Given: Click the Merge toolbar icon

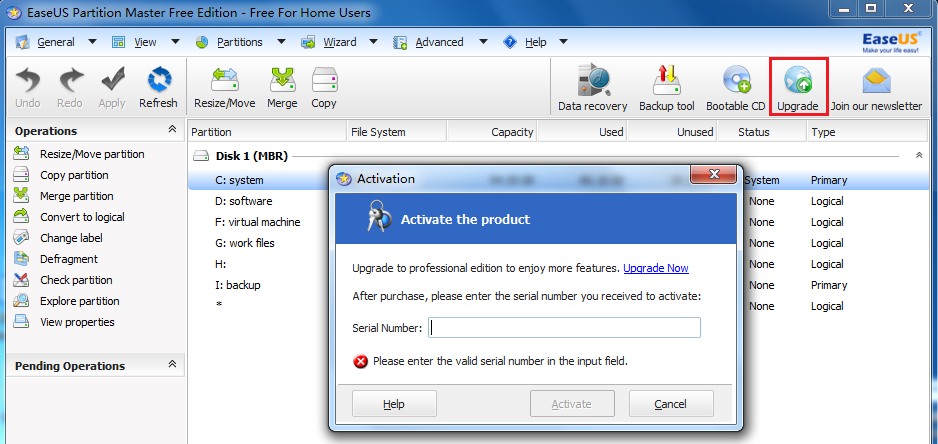Looking at the screenshot, I should [282, 81].
